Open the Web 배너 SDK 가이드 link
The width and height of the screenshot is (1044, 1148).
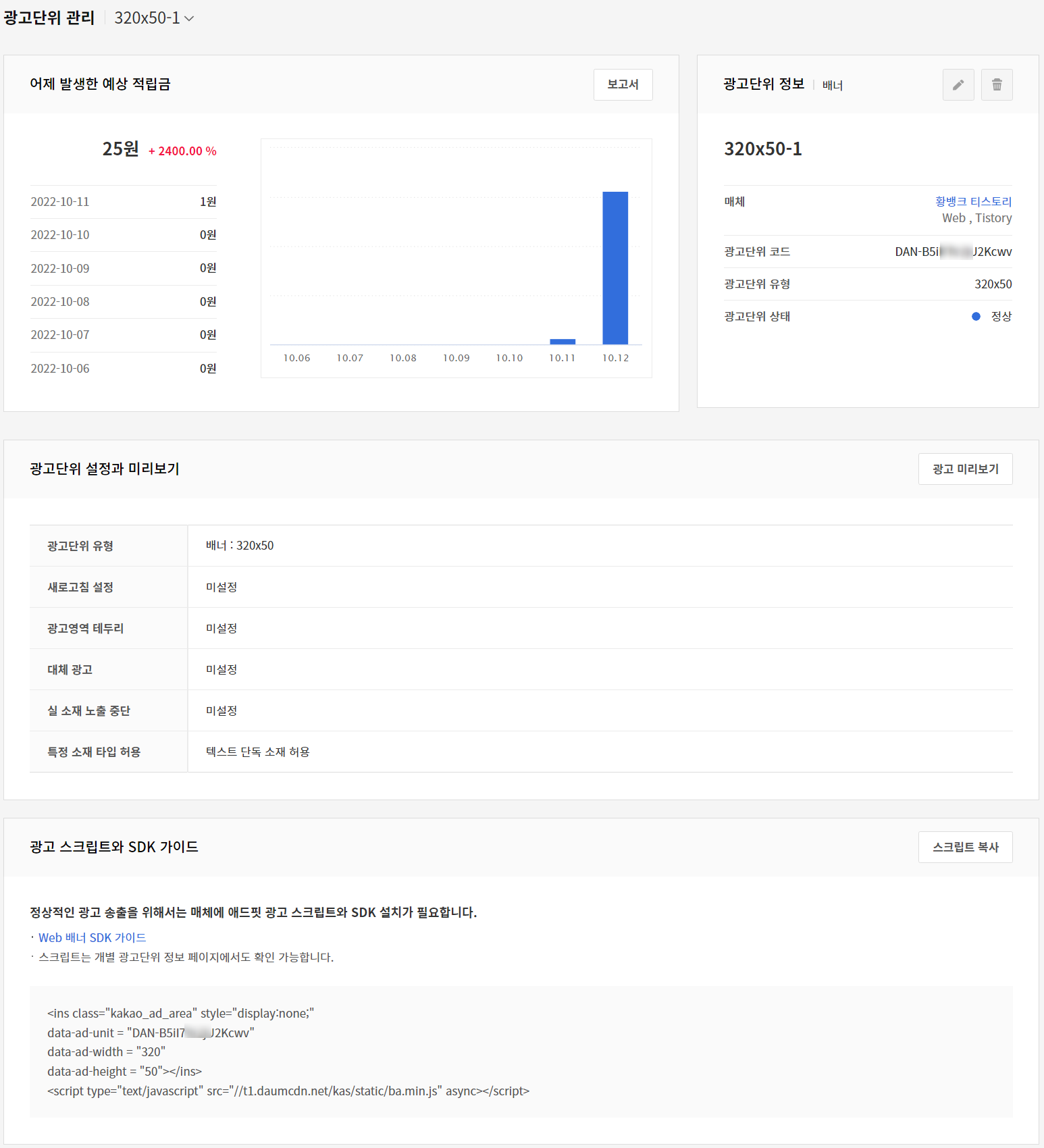pos(92,937)
